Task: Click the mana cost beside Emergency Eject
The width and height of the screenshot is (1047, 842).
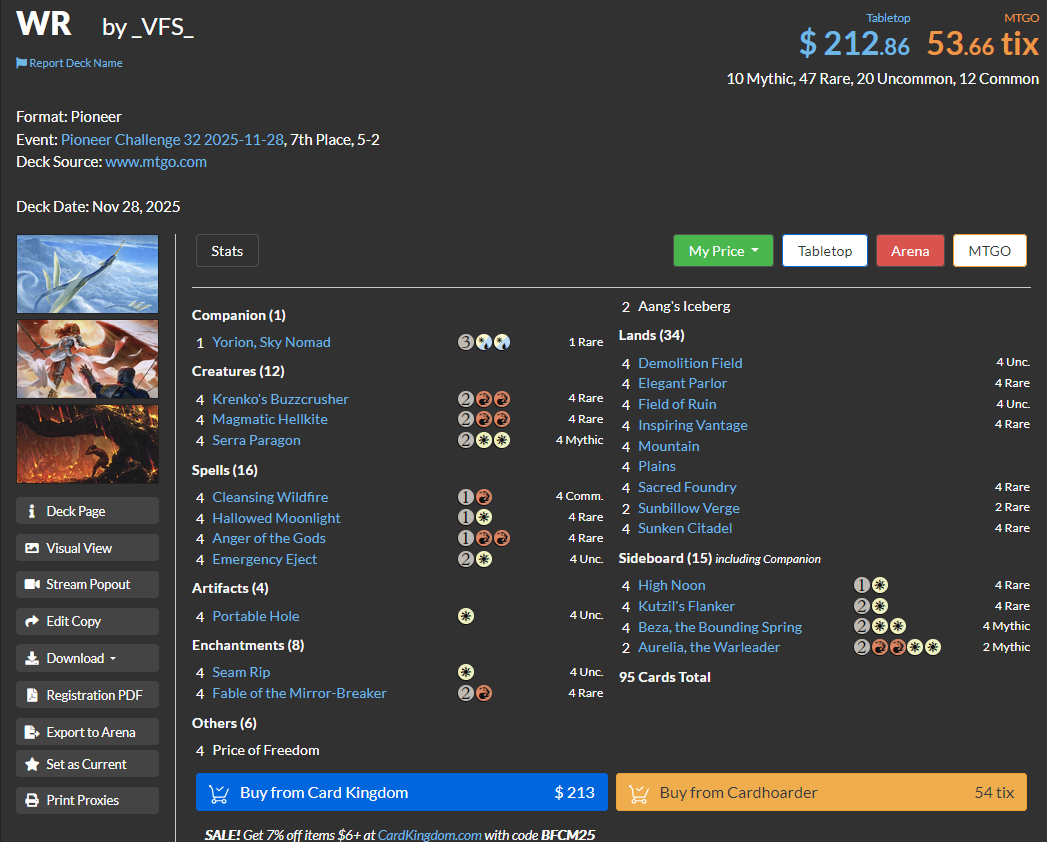Action: [475, 559]
